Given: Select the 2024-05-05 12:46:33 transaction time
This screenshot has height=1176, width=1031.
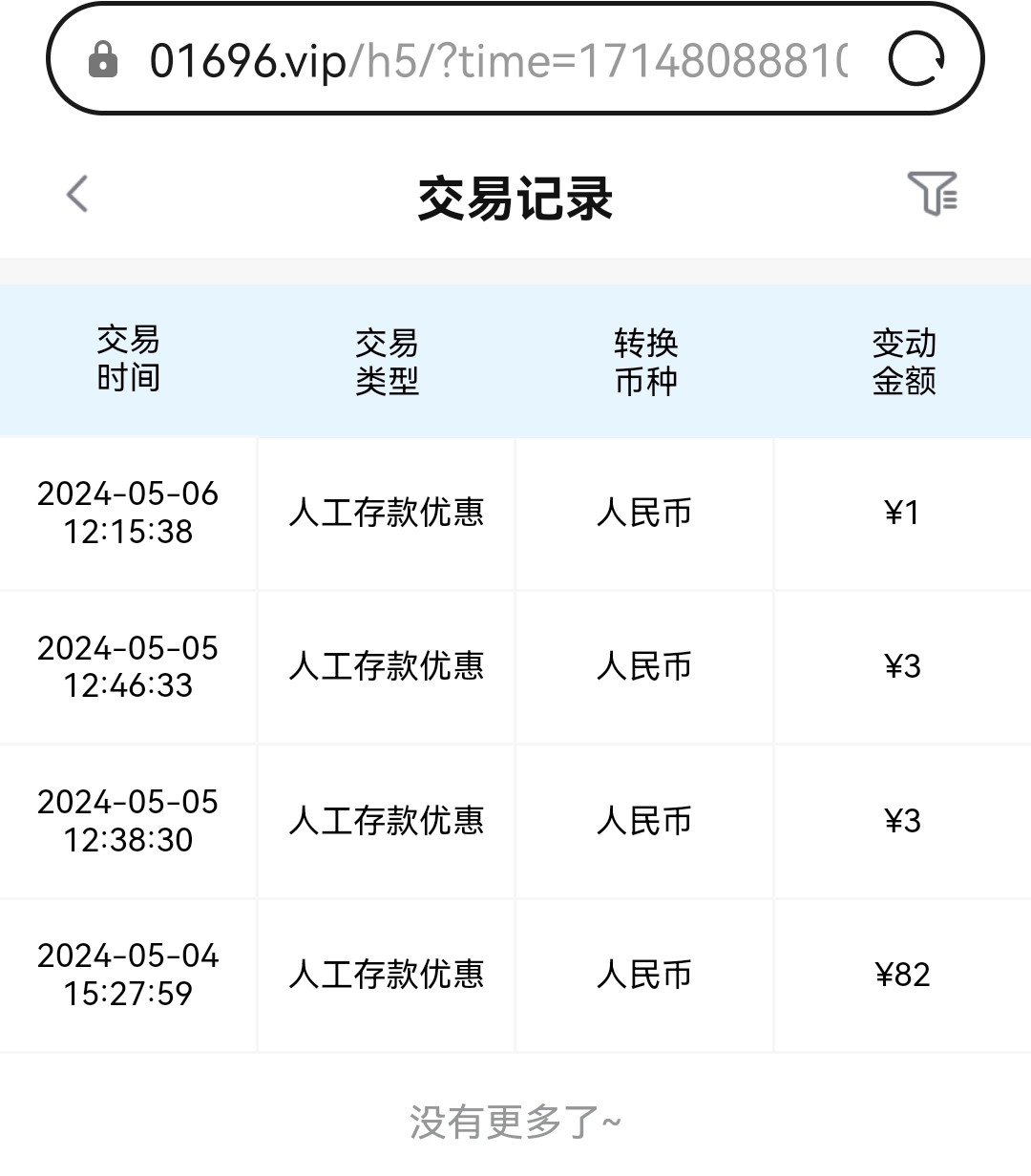Looking at the screenshot, I should 128,666.
